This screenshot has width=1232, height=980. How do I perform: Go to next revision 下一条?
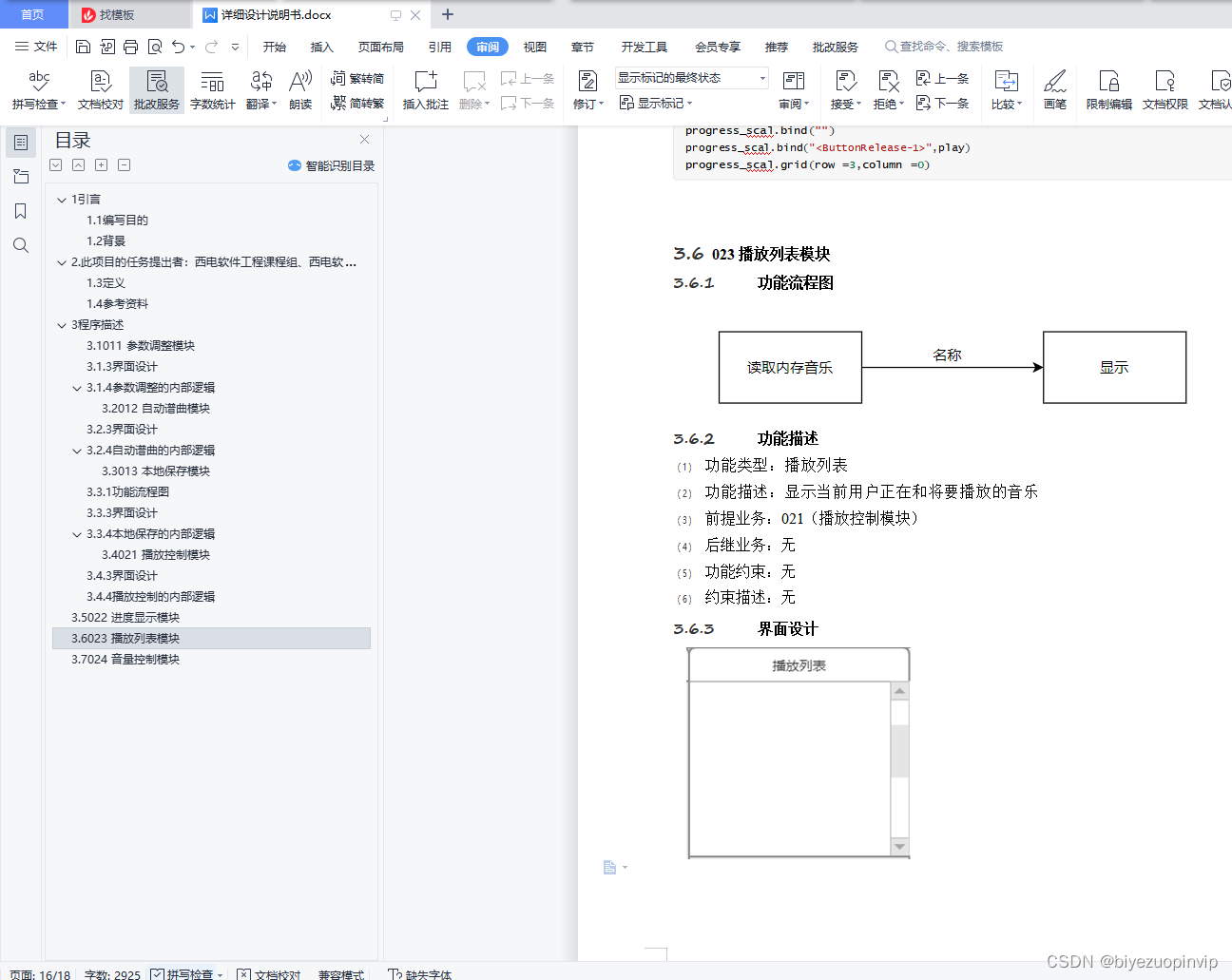click(942, 103)
